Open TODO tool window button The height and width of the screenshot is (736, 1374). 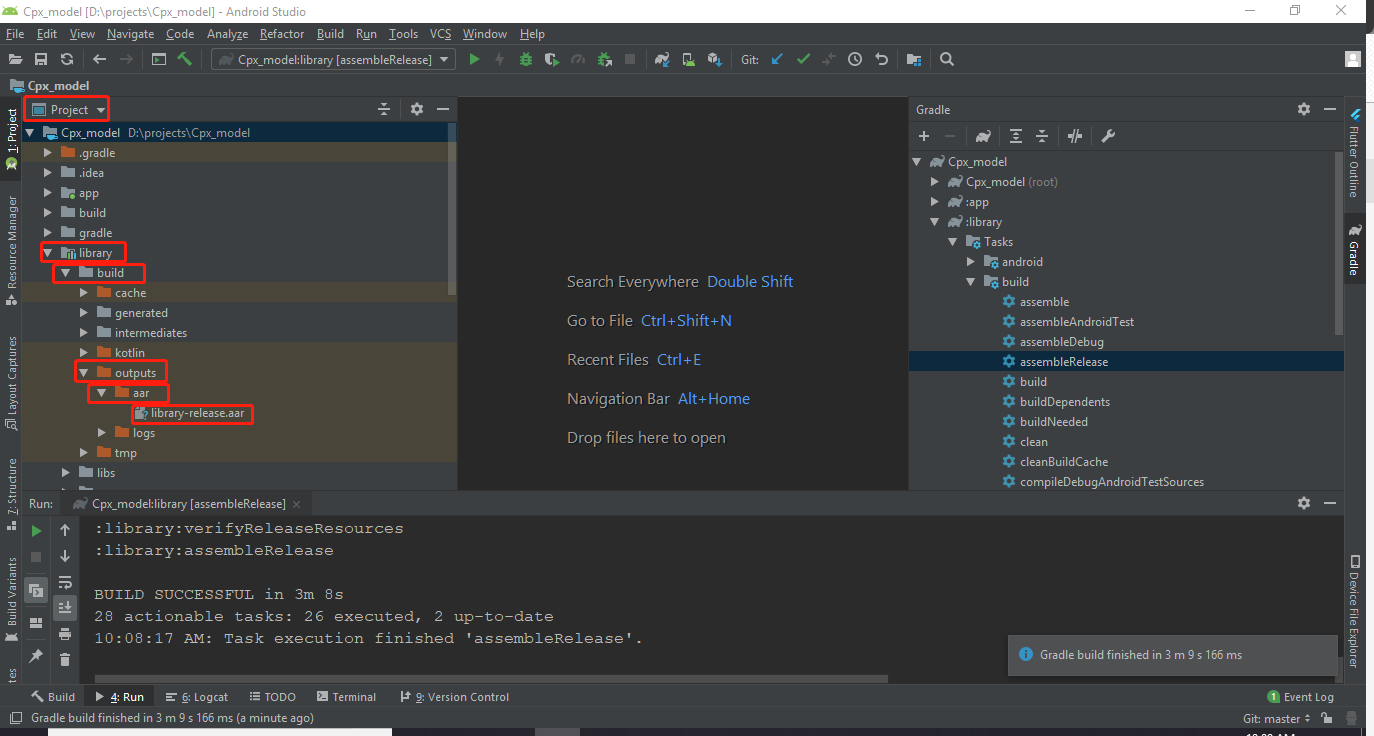click(272, 697)
